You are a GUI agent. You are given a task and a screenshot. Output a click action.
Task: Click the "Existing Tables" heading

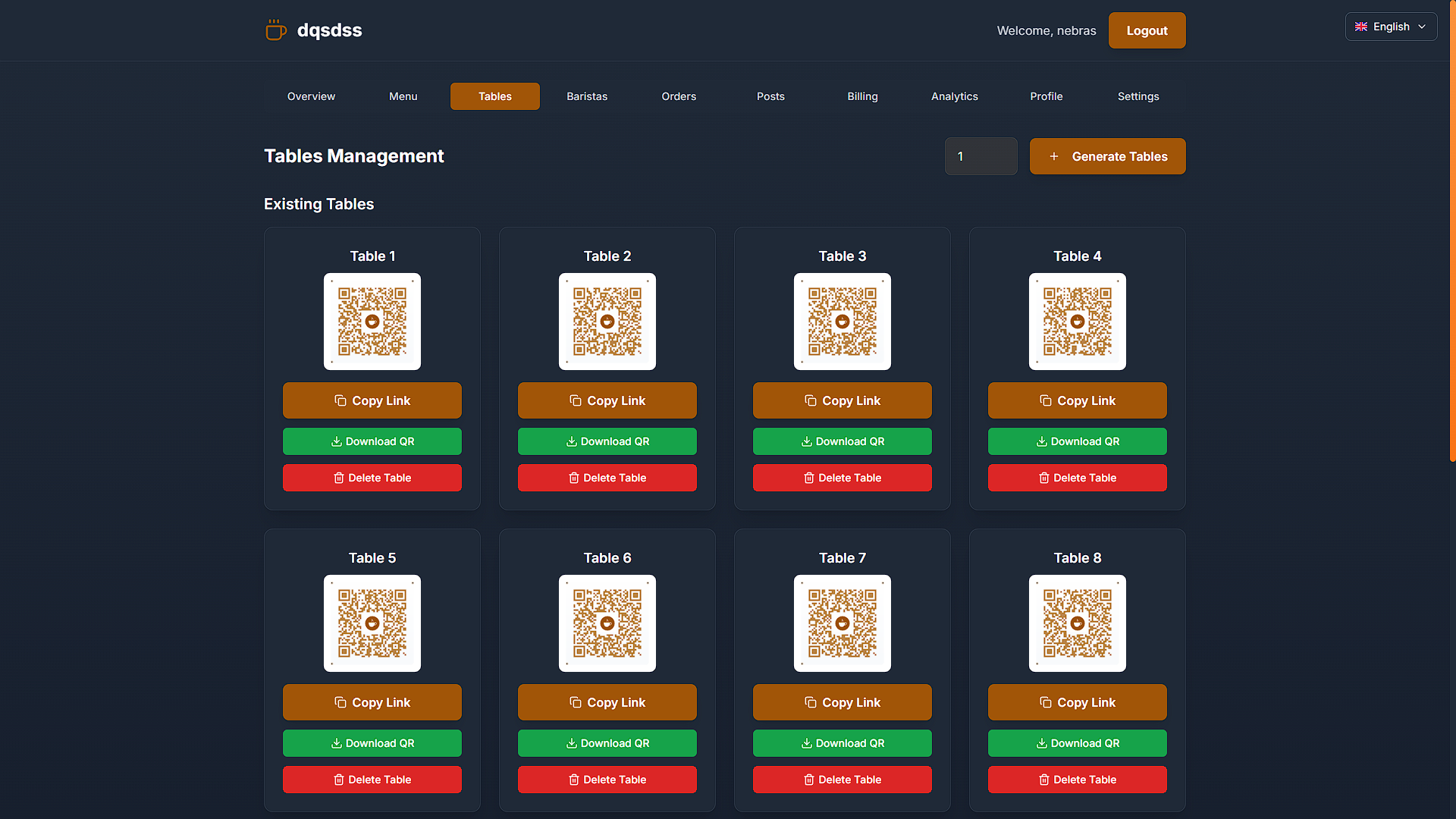coord(318,204)
